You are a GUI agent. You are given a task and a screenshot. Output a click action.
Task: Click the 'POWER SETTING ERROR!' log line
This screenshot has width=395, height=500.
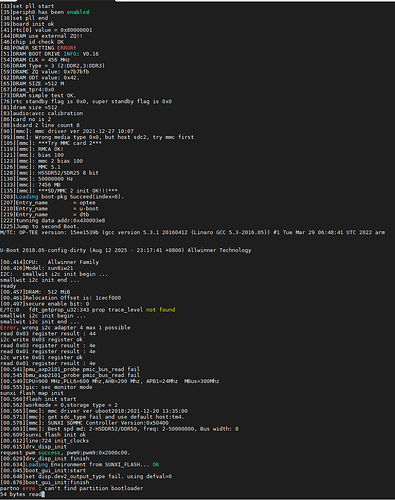pyautogui.click(x=38, y=48)
